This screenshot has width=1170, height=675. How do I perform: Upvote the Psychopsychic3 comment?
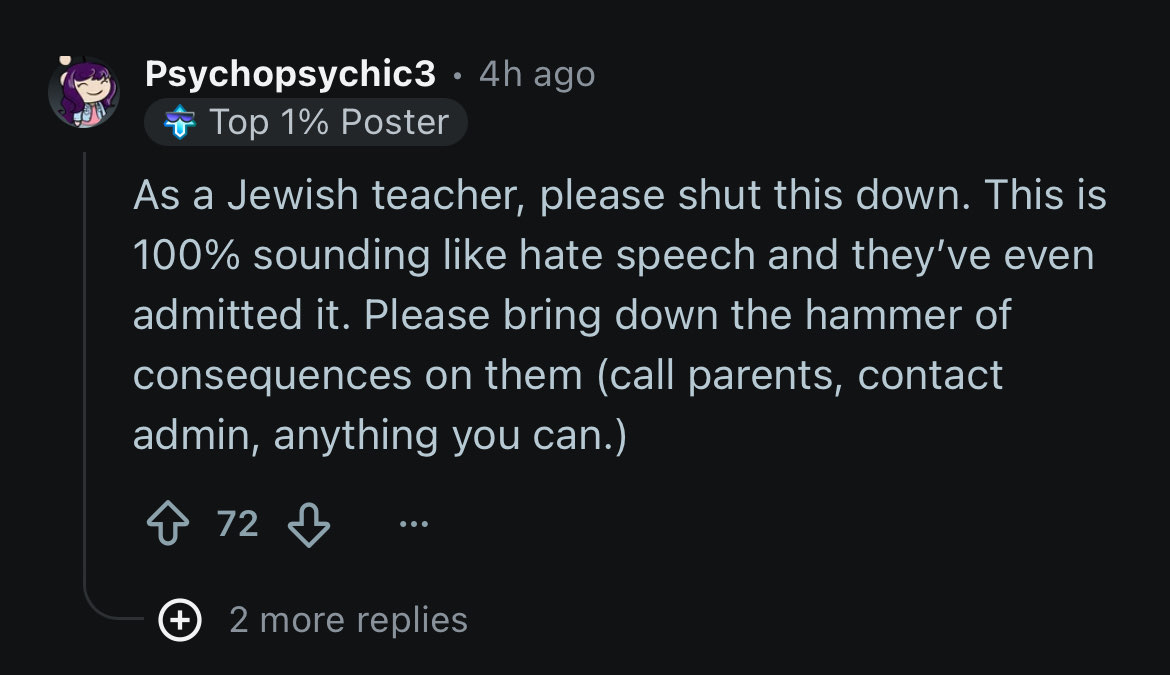tap(168, 524)
